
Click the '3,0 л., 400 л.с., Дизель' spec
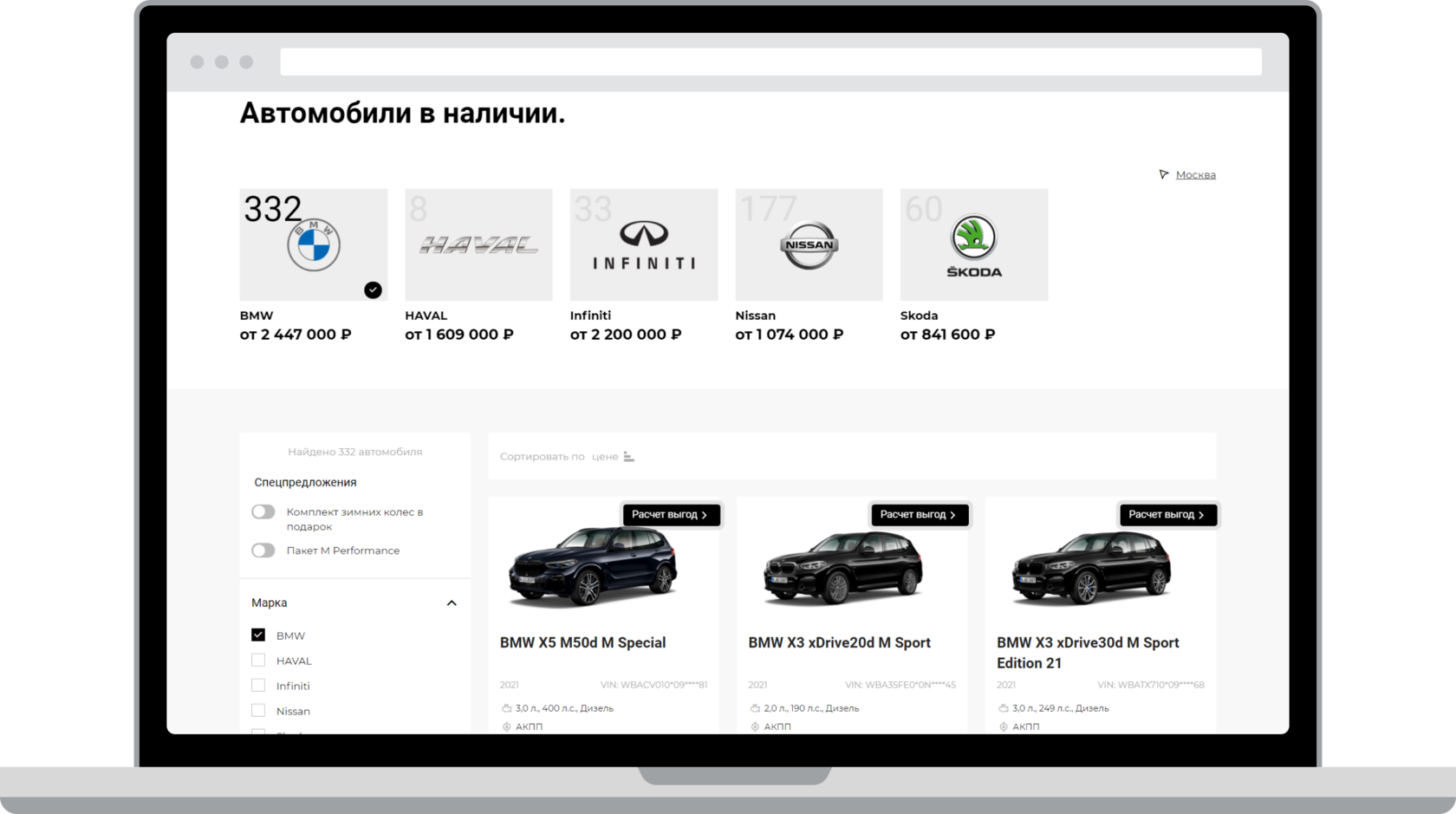[564, 708]
